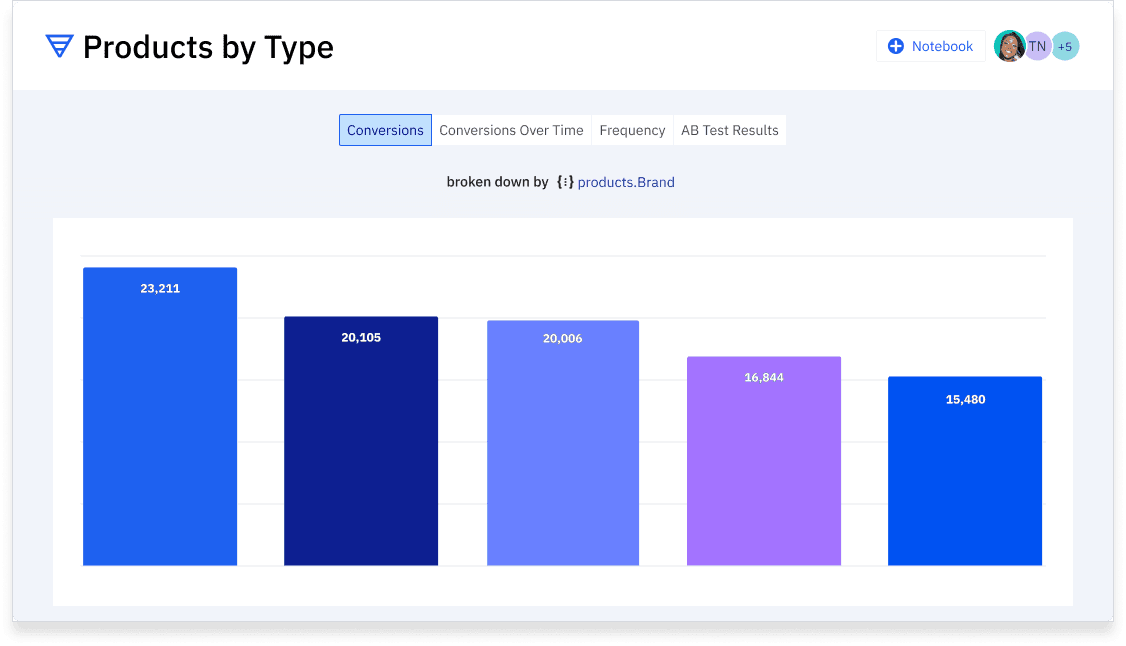The width and height of the screenshot is (1126, 646).
Task: Click the funnel logo beside the title
Action: [60, 46]
